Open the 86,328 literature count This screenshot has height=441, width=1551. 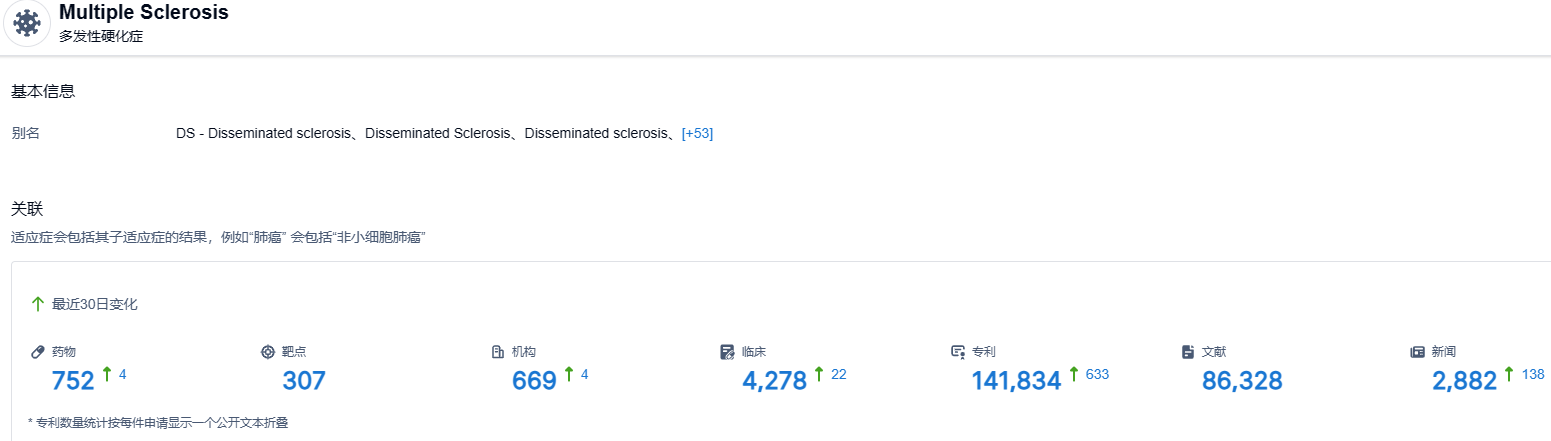1242,381
